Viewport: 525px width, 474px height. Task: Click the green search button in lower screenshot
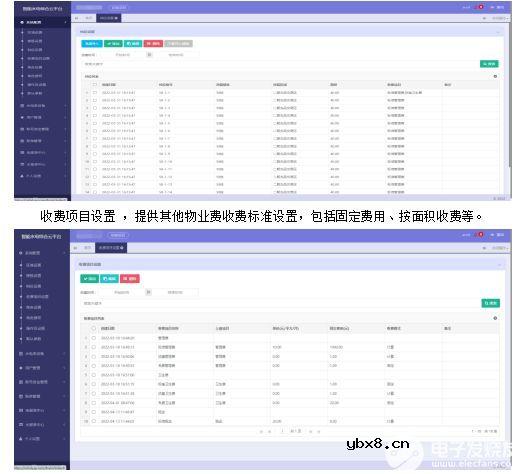pyautogui.click(x=491, y=303)
